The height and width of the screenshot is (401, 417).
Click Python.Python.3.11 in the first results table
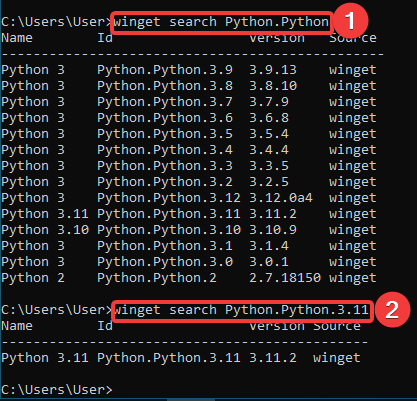(169, 214)
